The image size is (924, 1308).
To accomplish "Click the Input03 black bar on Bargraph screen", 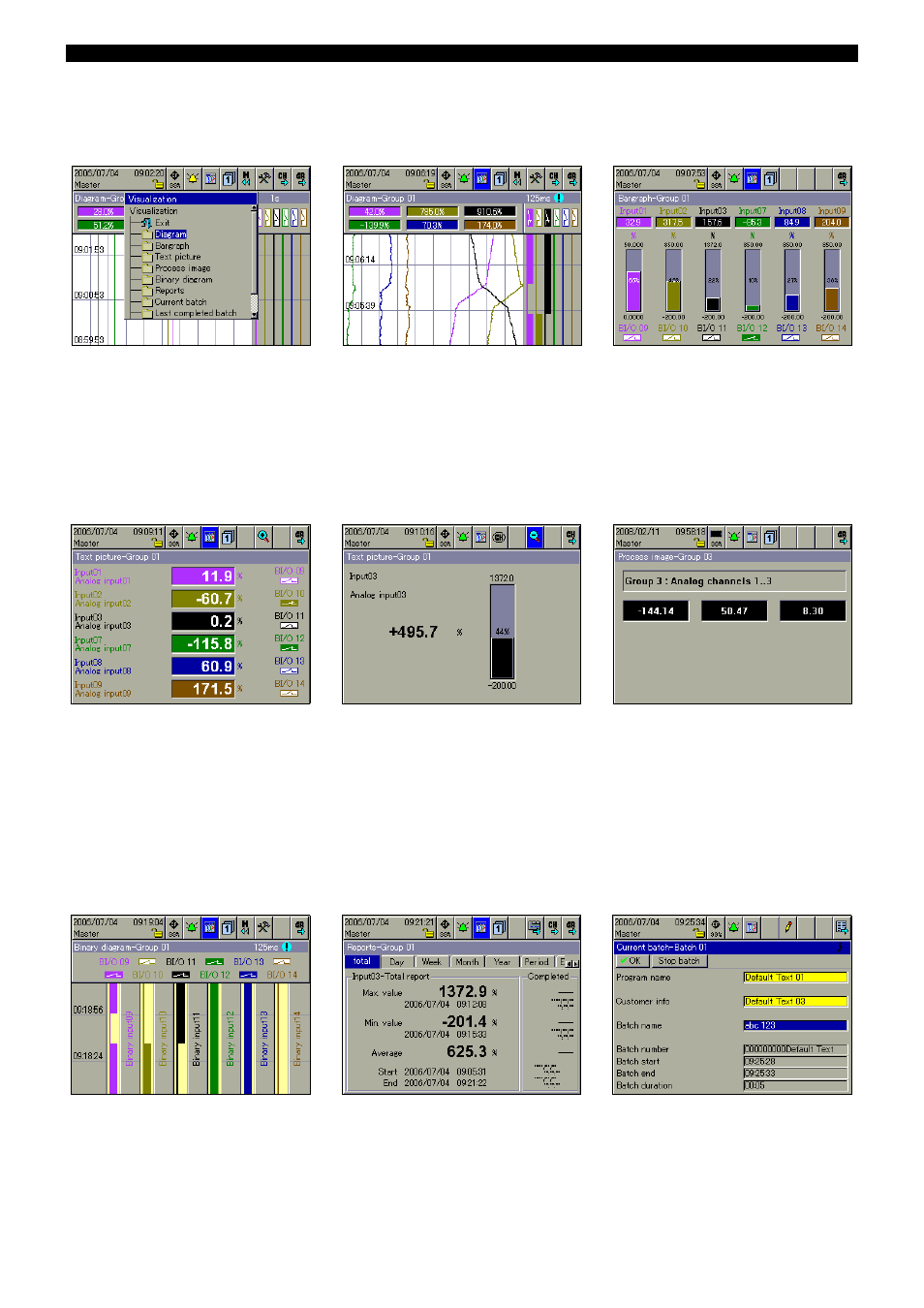I will click(x=713, y=281).
